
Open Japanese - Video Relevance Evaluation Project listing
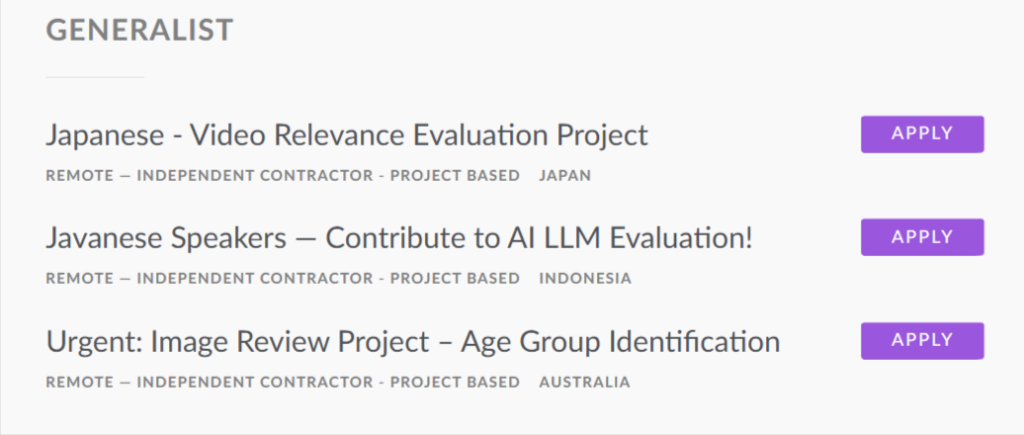347,135
